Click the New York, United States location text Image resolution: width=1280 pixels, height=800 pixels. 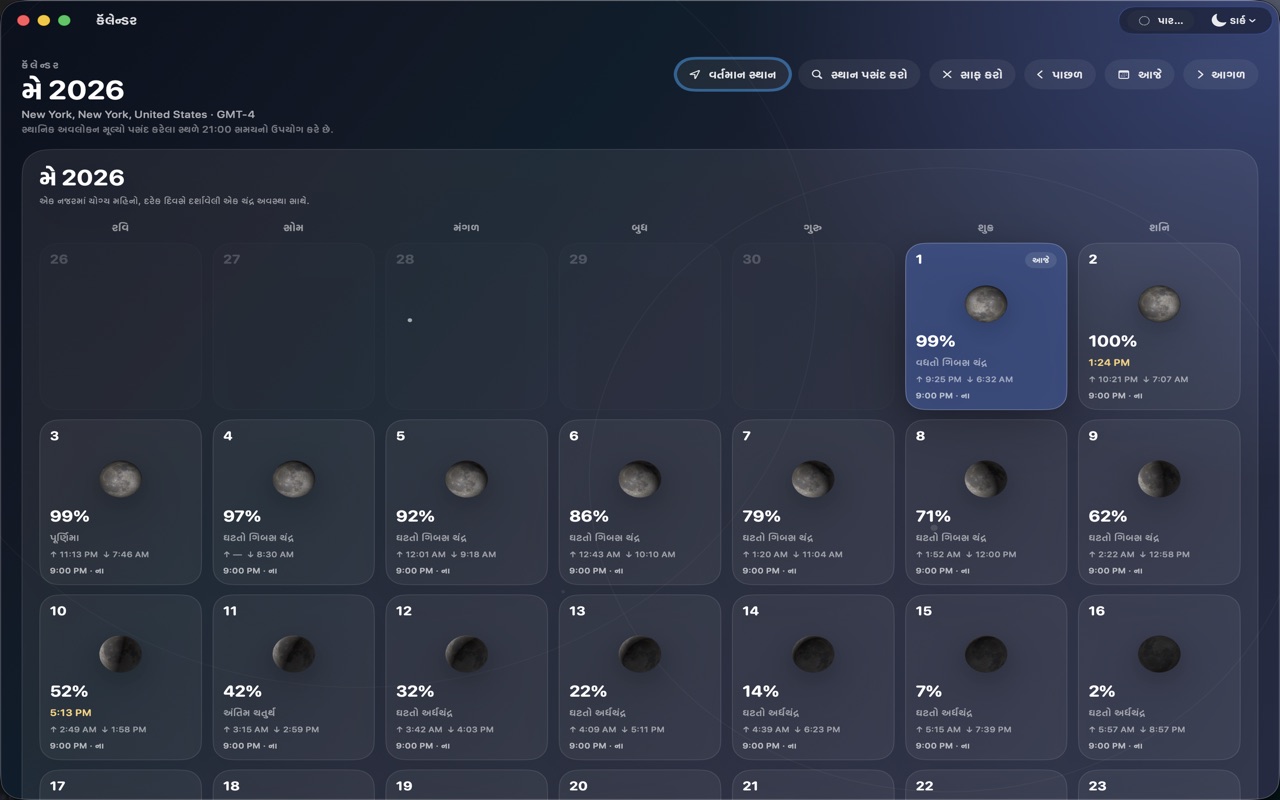(138, 115)
